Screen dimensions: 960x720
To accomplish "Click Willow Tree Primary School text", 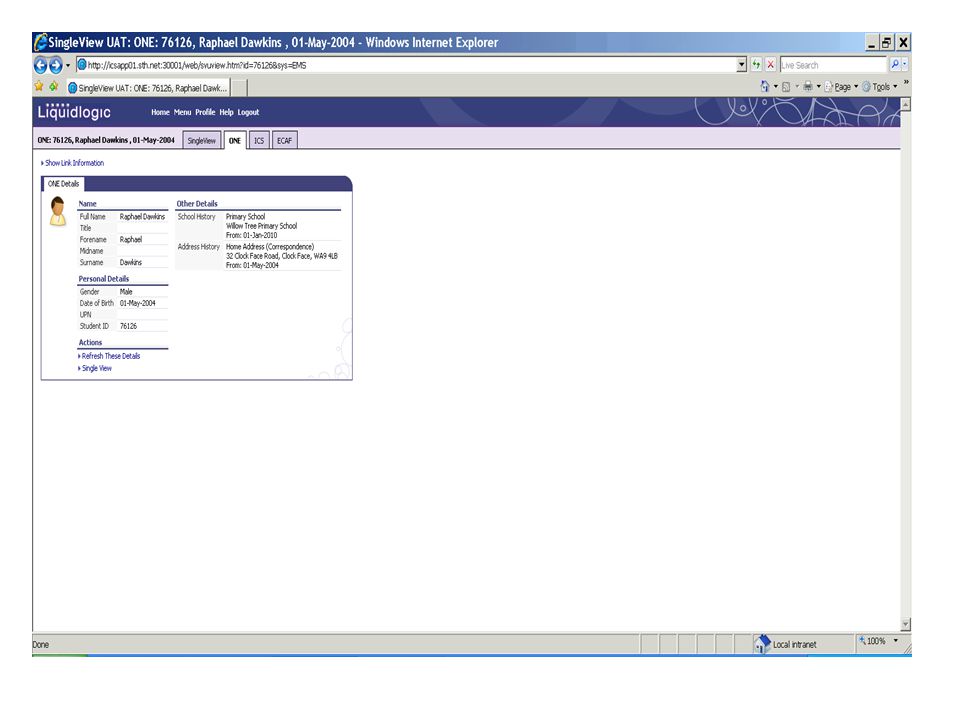I will [x=261, y=226].
